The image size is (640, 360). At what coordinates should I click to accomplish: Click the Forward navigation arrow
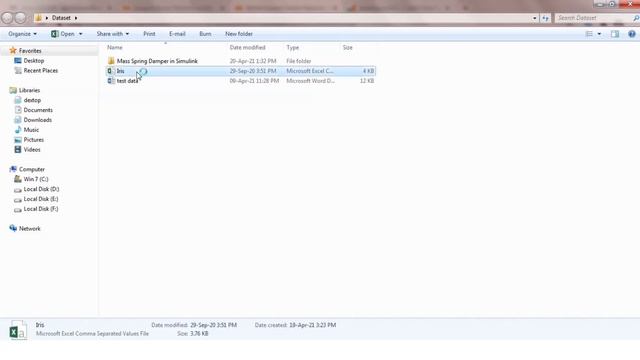20,18
